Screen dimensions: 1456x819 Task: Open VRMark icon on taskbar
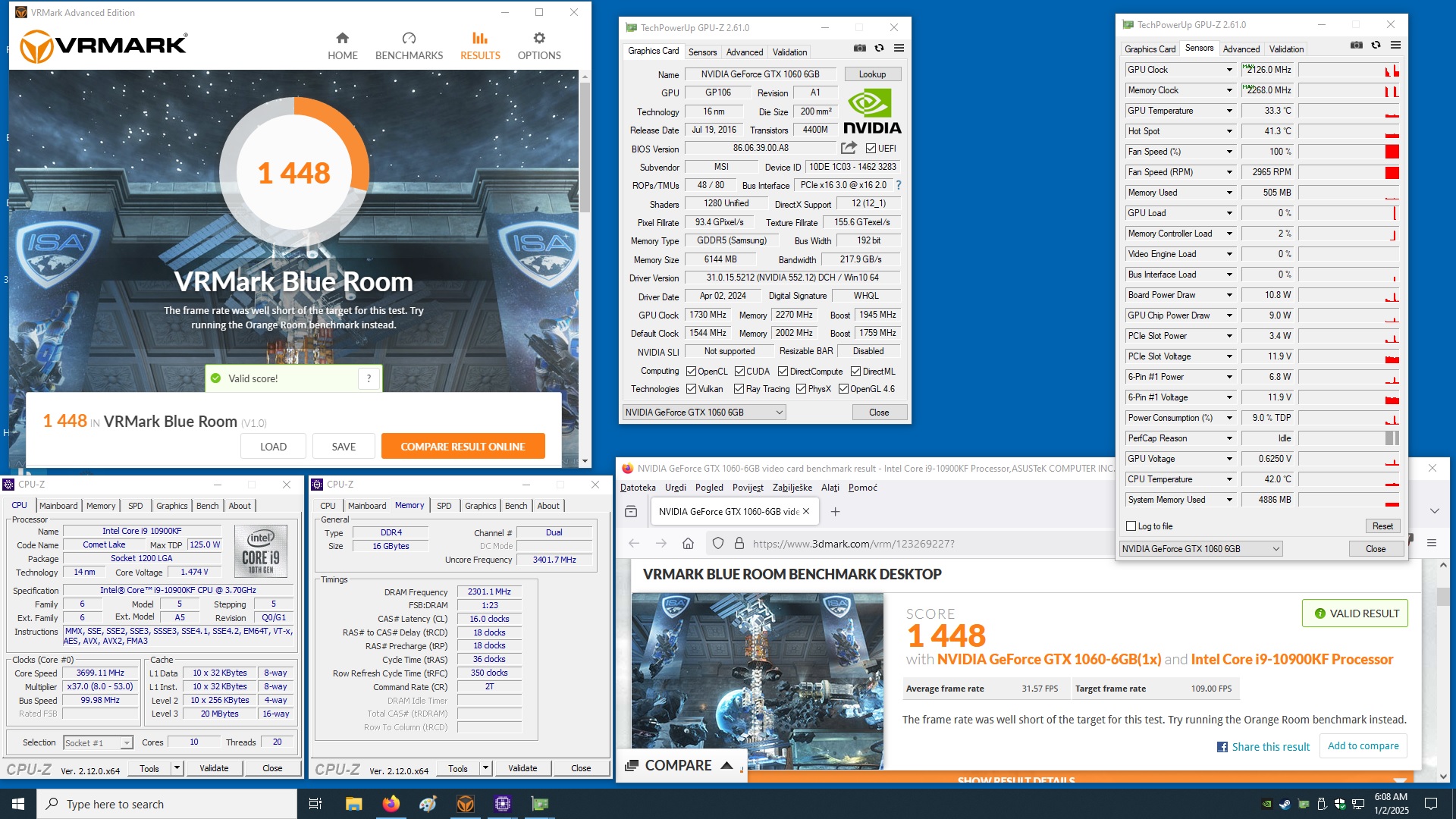465,804
